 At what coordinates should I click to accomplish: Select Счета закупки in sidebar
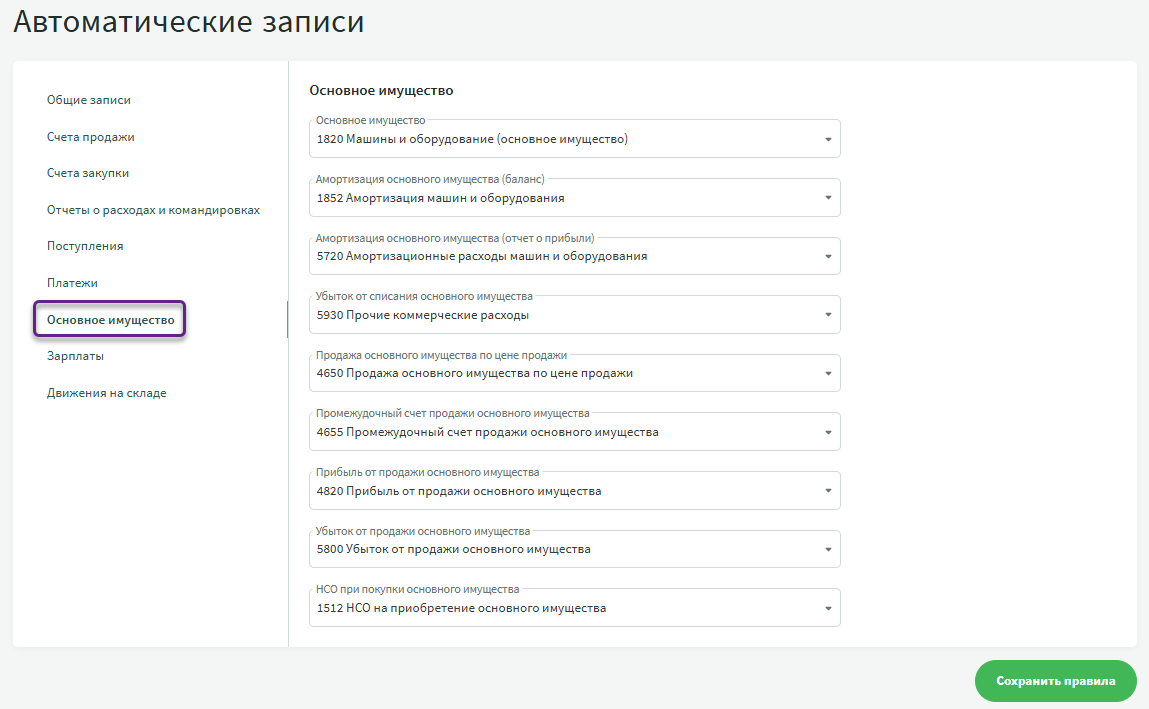(88, 173)
